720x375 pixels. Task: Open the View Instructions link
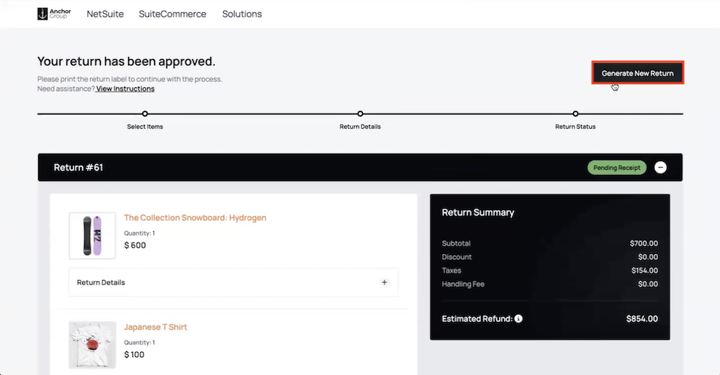pos(125,89)
